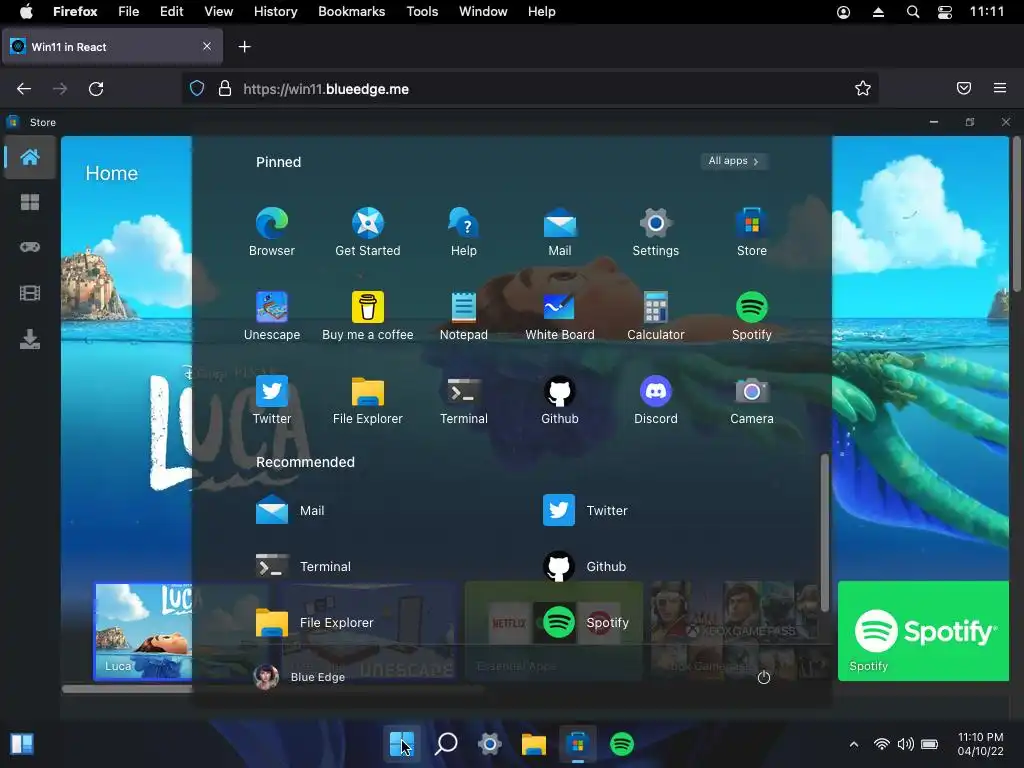Open a new Firefox tab
The width and height of the screenshot is (1024, 768).
(244, 46)
